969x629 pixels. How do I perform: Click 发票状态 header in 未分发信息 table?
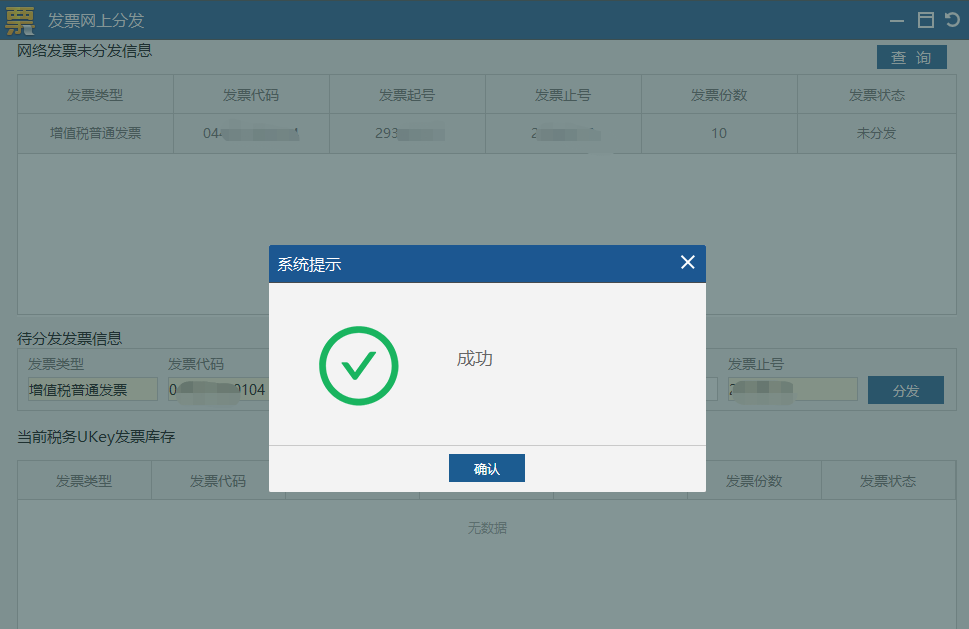pyautogui.click(x=876, y=95)
